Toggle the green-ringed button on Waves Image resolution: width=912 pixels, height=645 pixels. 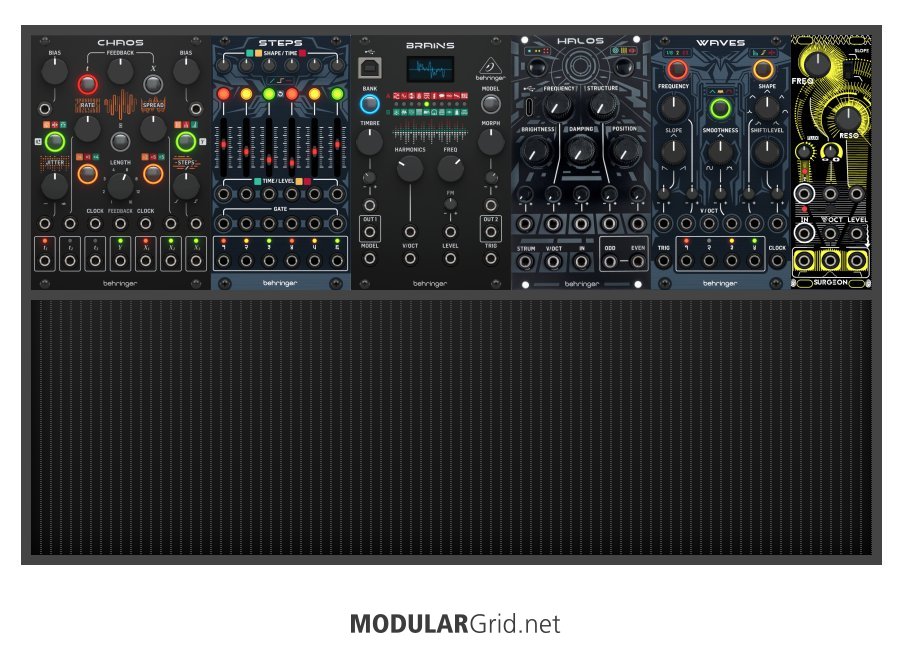click(x=720, y=108)
